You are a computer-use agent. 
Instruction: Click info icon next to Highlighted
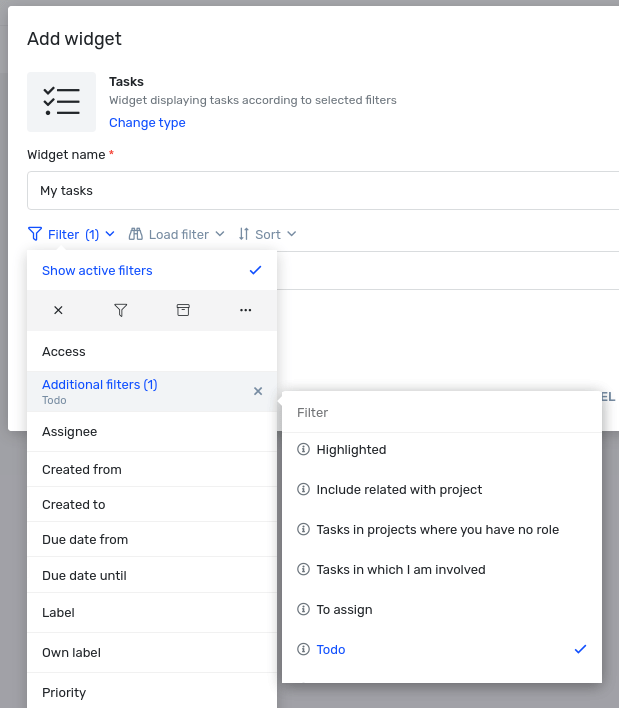click(x=303, y=449)
